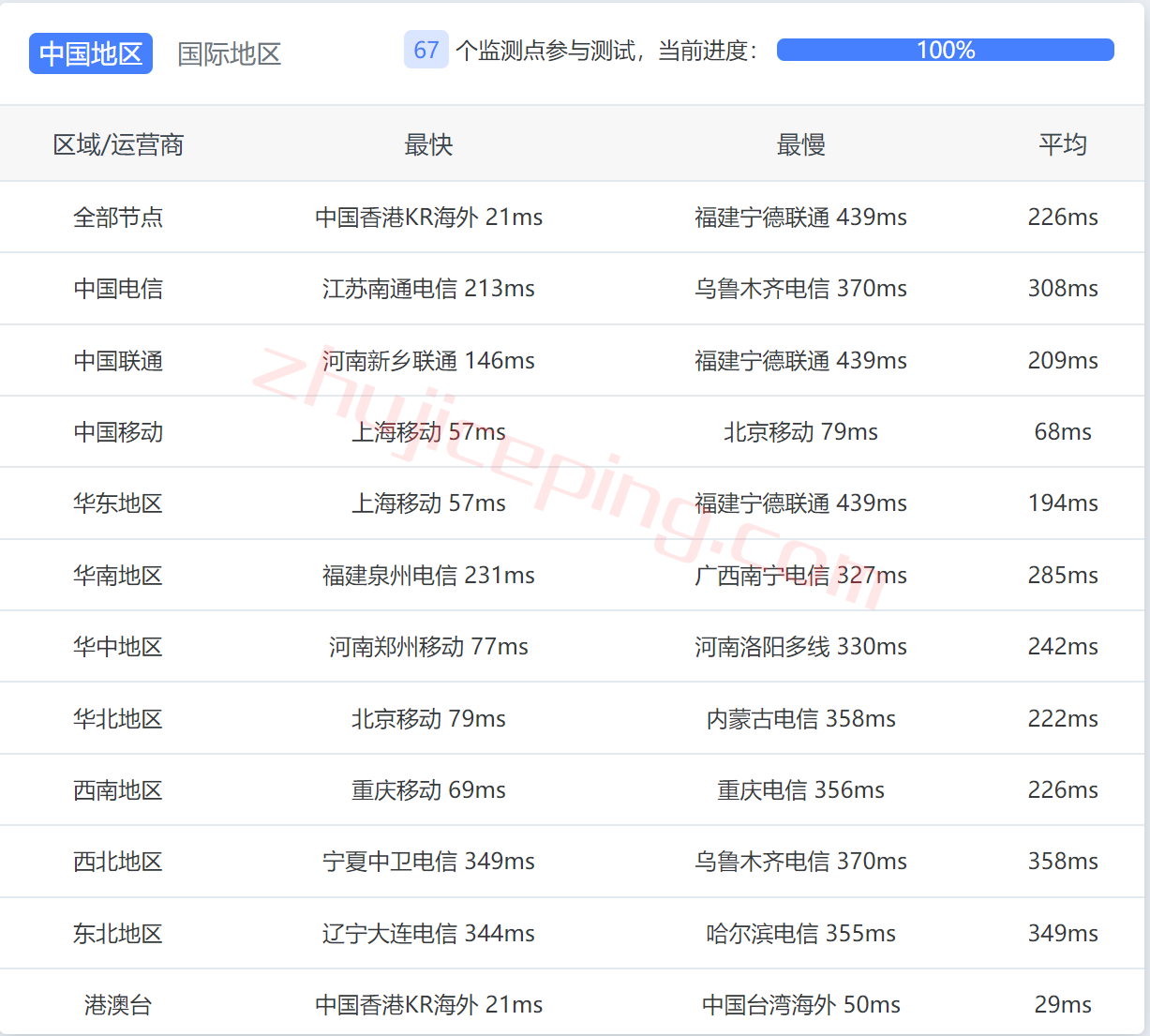This screenshot has height=1036, width=1150.
Task: Click the 上海移动 57ms entry
Action: 428,432
